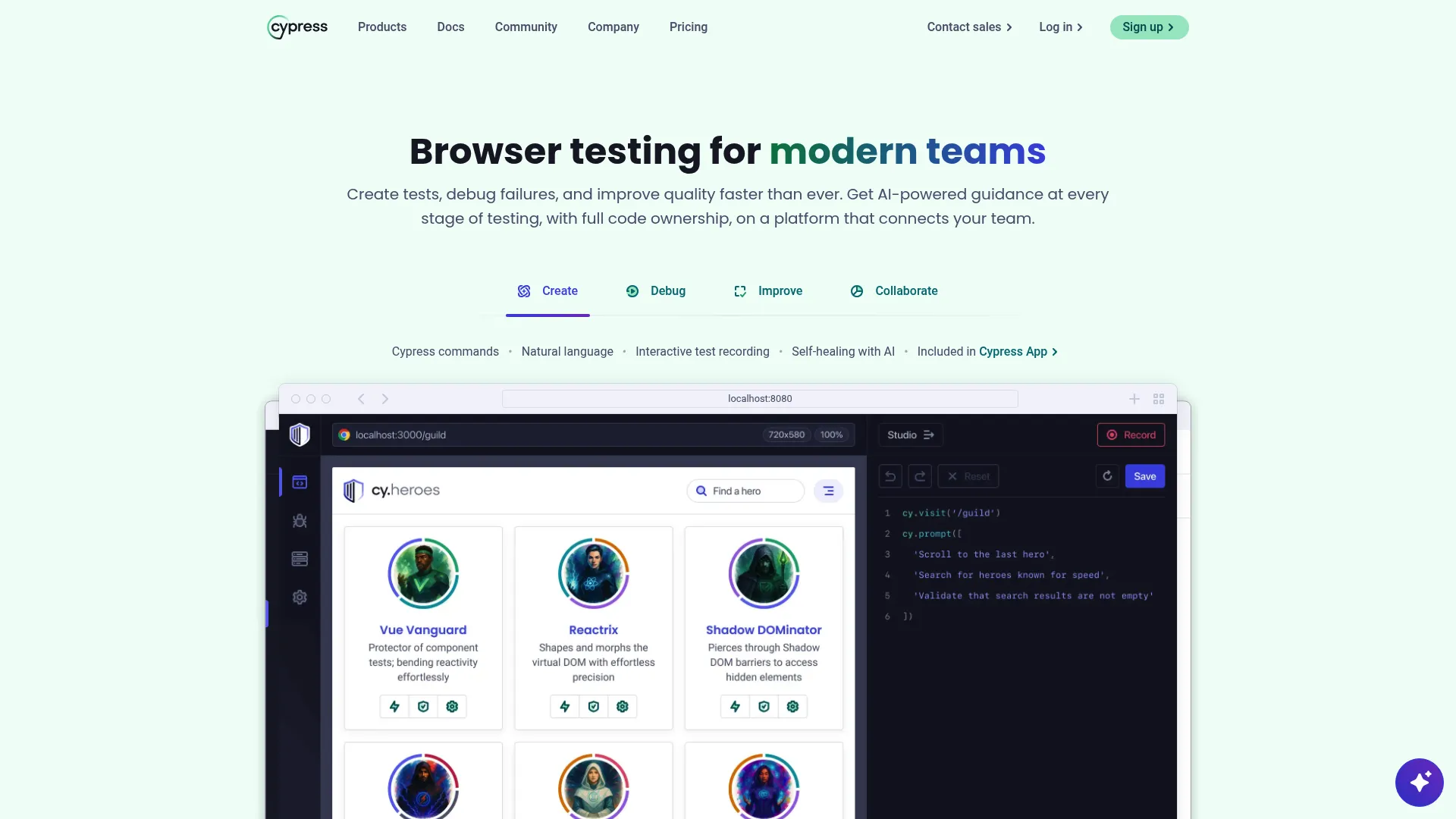Open the Community menu

[x=526, y=27]
